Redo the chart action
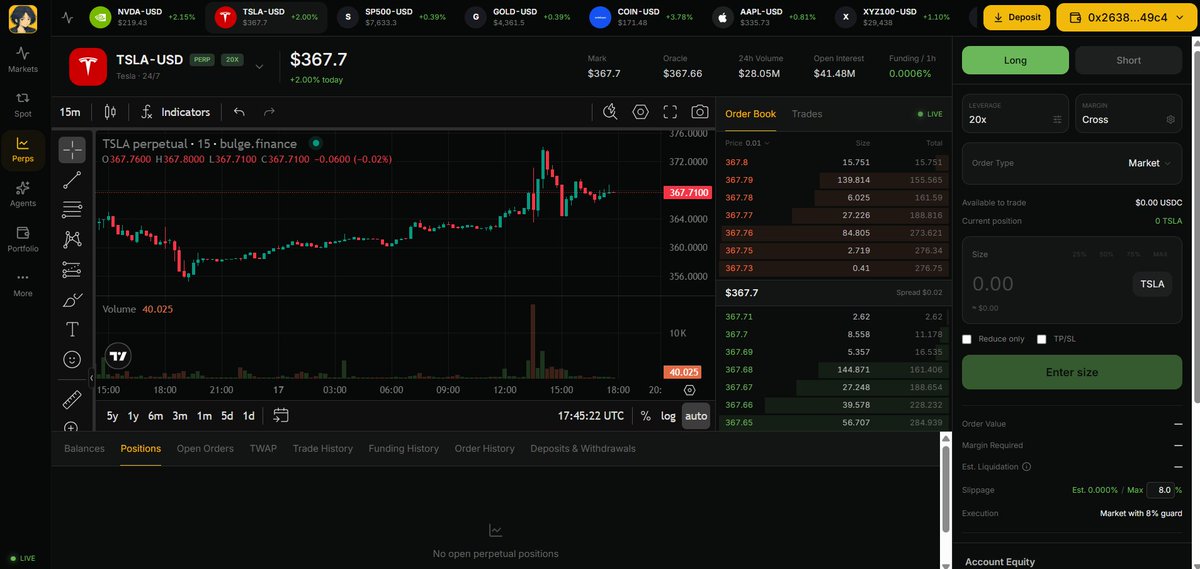This screenshot has width=1200, height=569. [269, 112]
